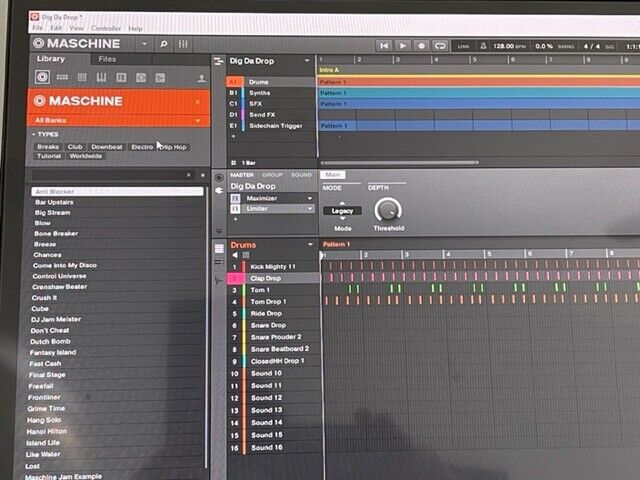Filter by the Club type tag

point(75,147)
